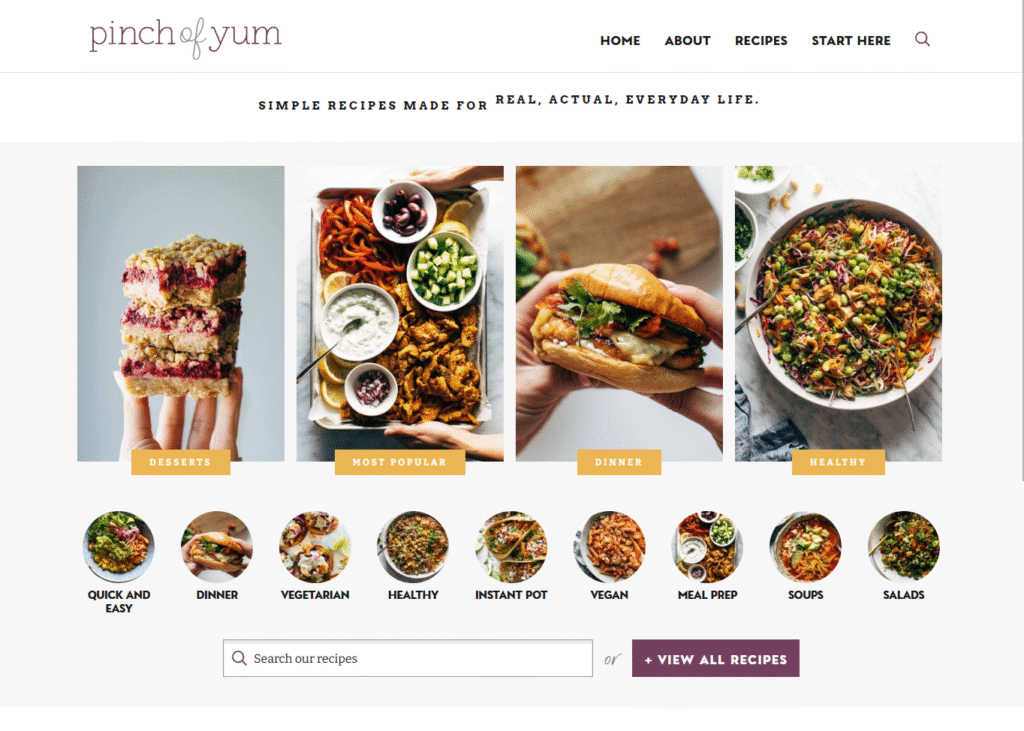
Task: Select the Vegetarian category circle image
Action: point(315,547)
